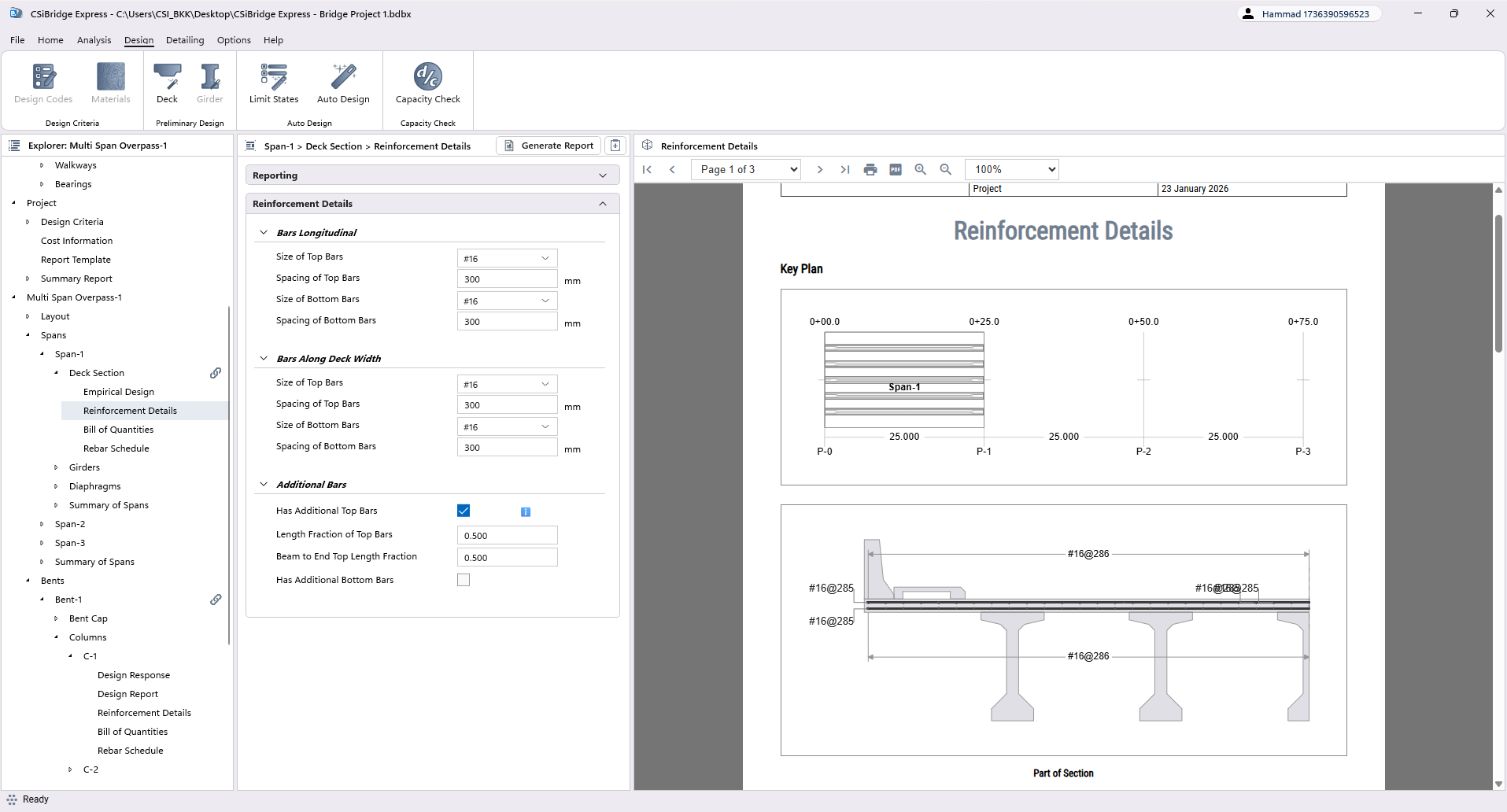1507x812 pixels.
Task: Print the reinforcement details report
Action: [x=870, y=169]
